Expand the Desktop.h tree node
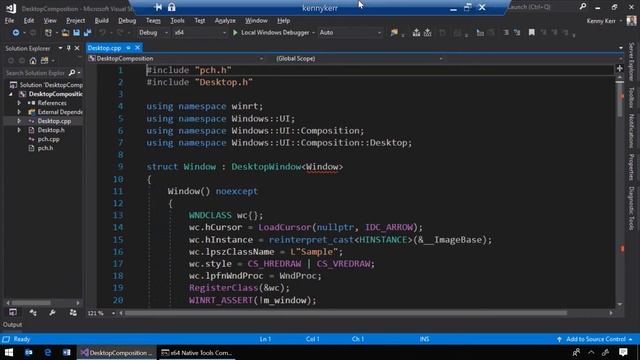640x360 pixels. (x=19, y=130)
